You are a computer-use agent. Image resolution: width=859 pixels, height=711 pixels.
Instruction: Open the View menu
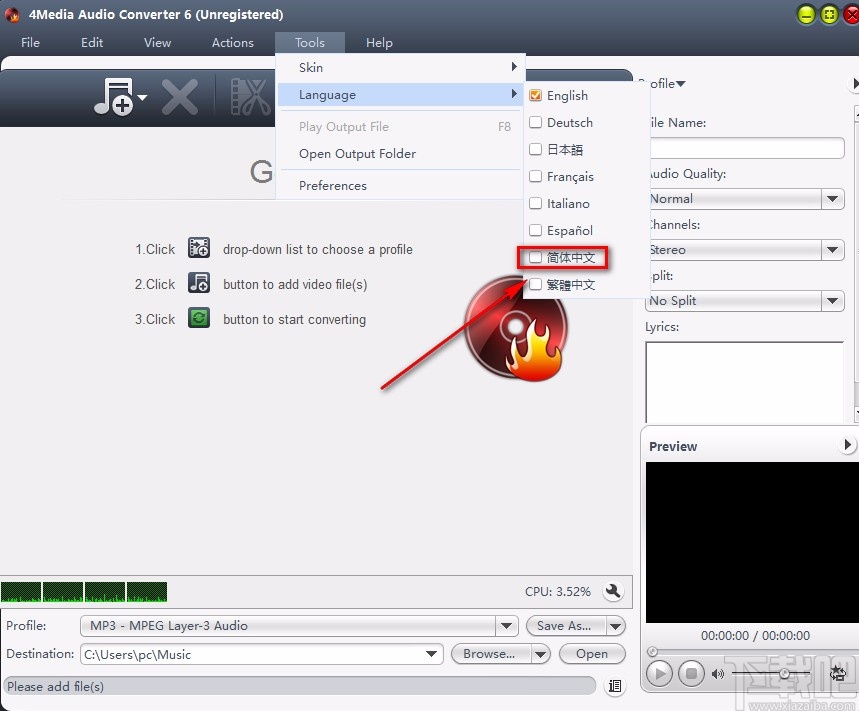157,42
